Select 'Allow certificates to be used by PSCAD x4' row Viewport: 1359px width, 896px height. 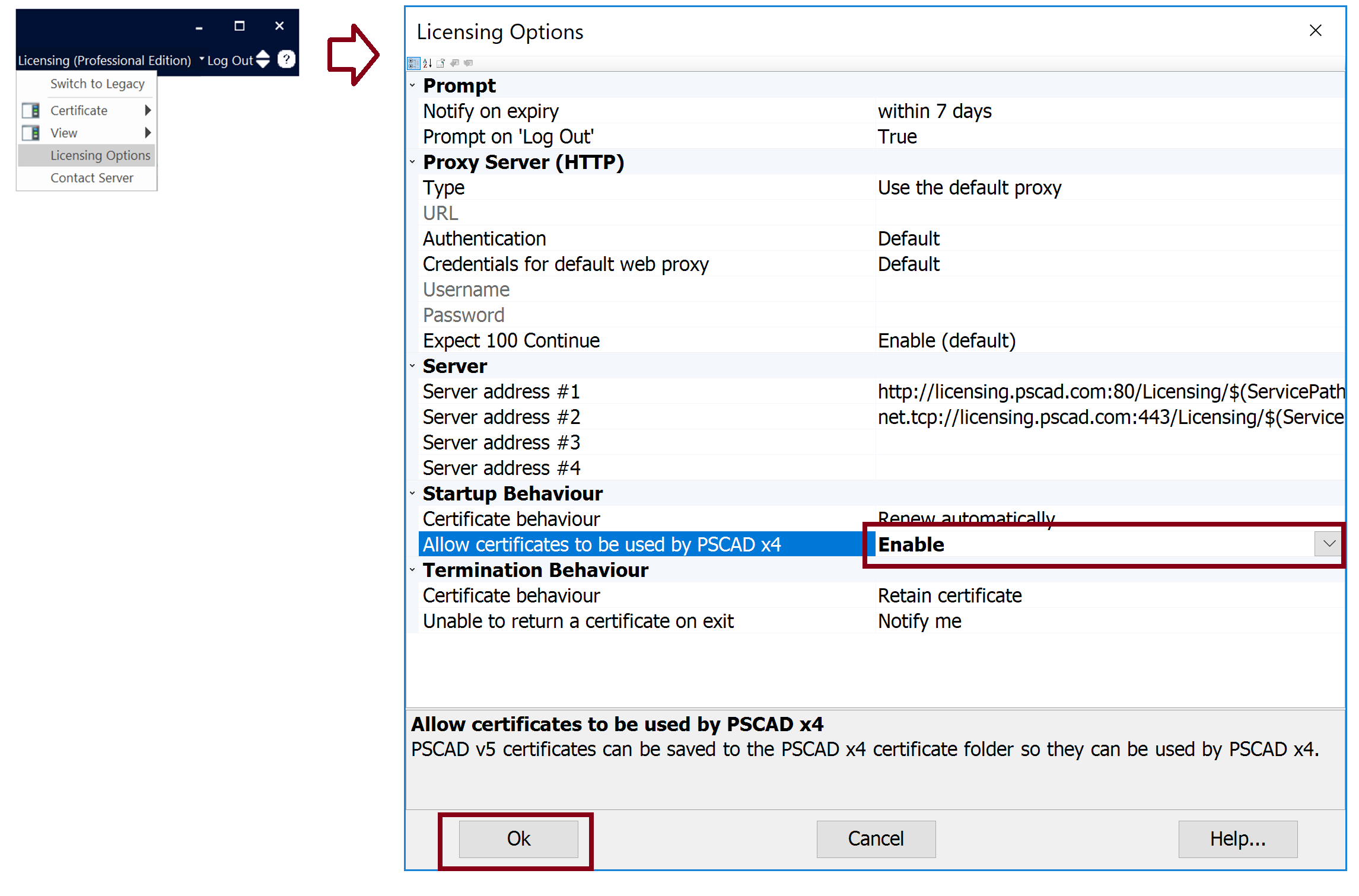(x=647, y=544)
